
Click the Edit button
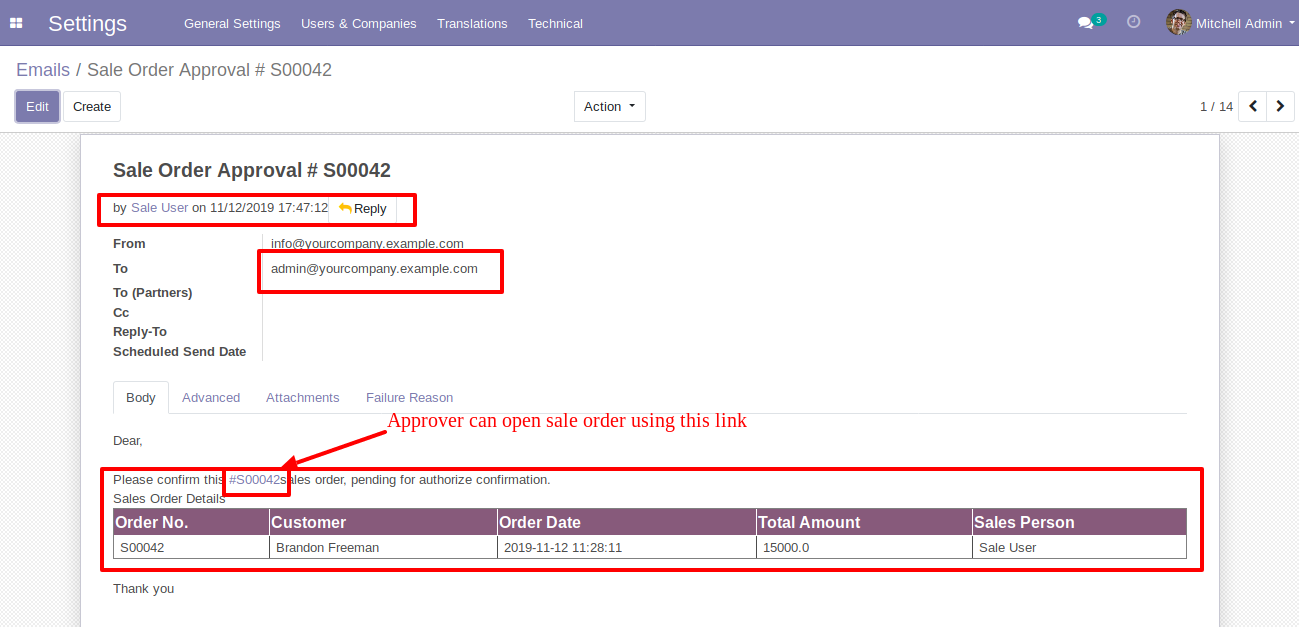[37, 106]
